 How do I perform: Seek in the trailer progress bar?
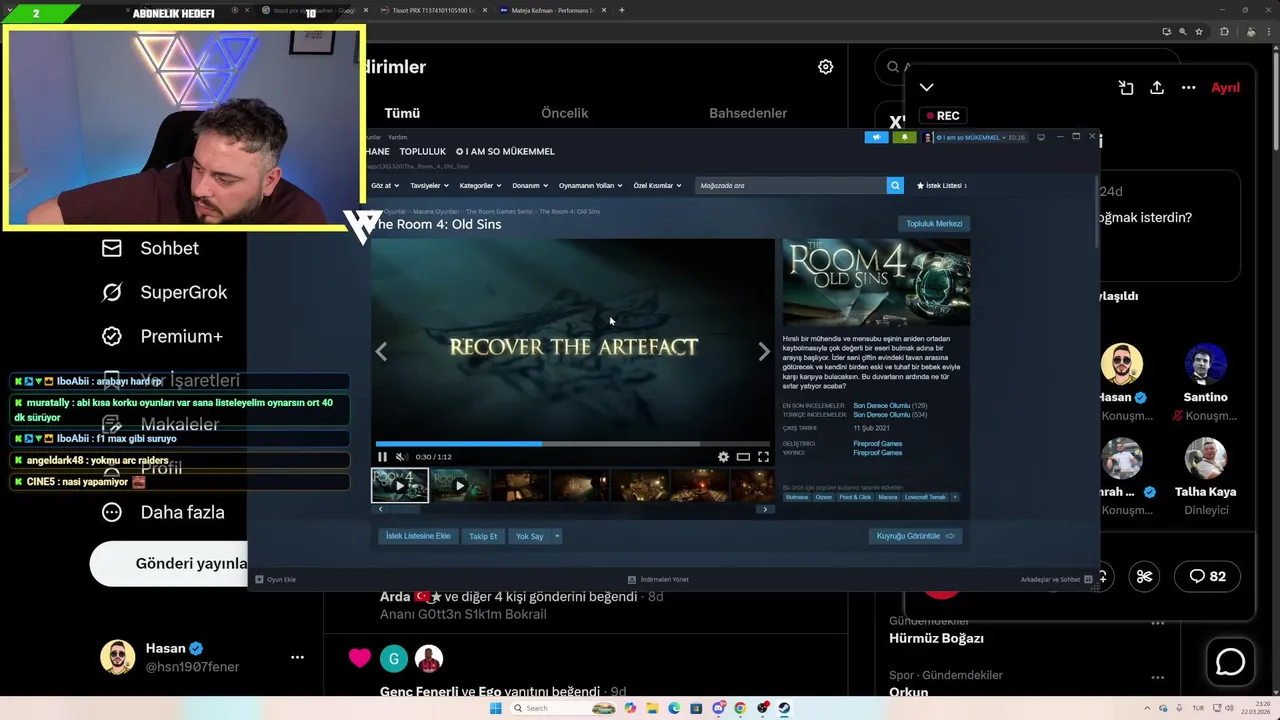(x=573, y=443)
